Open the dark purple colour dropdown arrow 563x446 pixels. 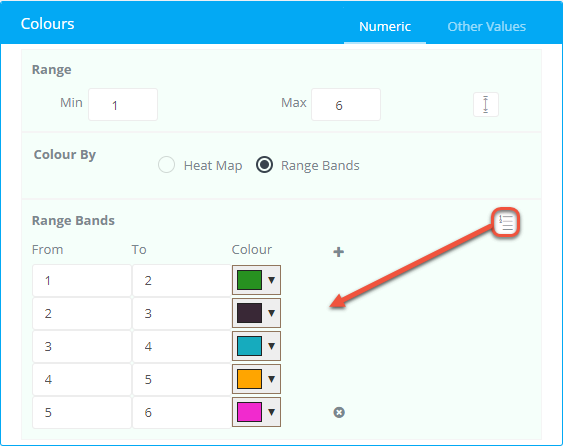pyautogui.click(x=271, y=313)
